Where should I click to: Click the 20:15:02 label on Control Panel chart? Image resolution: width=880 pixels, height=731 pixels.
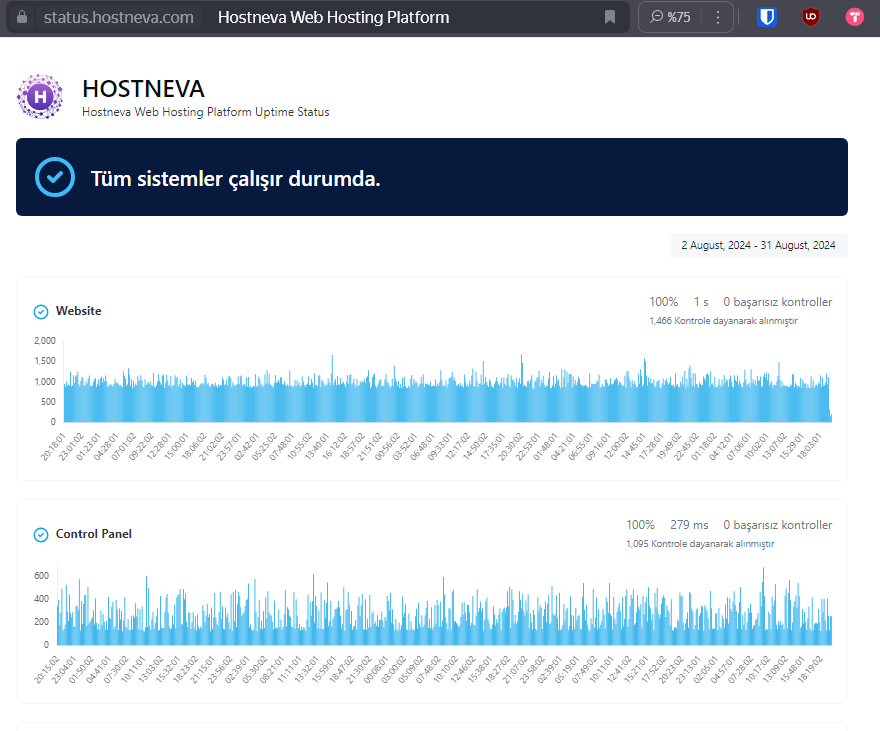(46, 670)
